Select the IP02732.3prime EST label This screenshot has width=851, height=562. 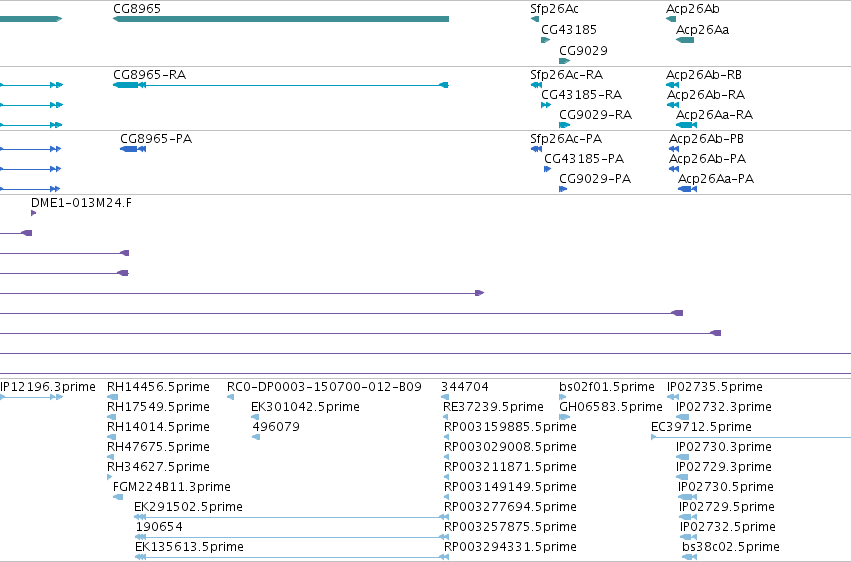(723, 407)
